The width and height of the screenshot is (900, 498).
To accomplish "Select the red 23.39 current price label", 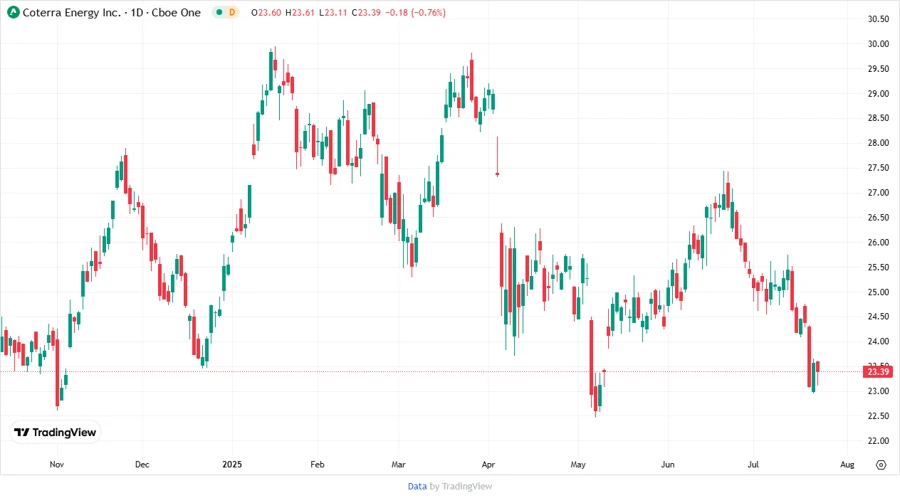I will (878, 372).
